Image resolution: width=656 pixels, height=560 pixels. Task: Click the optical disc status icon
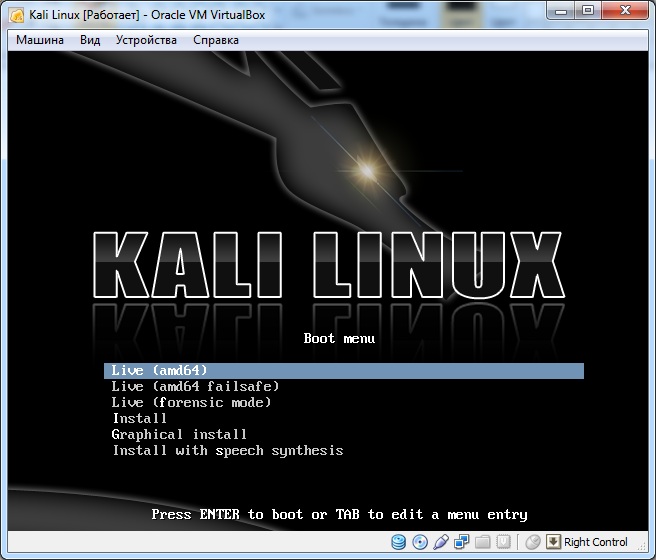(420, 542)
